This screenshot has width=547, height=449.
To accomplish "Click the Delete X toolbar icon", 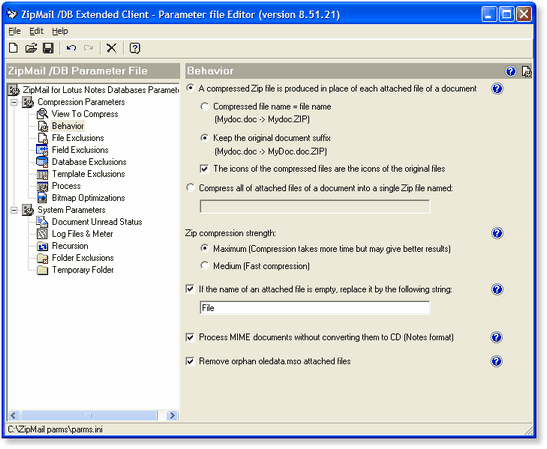I will [111, 48].
